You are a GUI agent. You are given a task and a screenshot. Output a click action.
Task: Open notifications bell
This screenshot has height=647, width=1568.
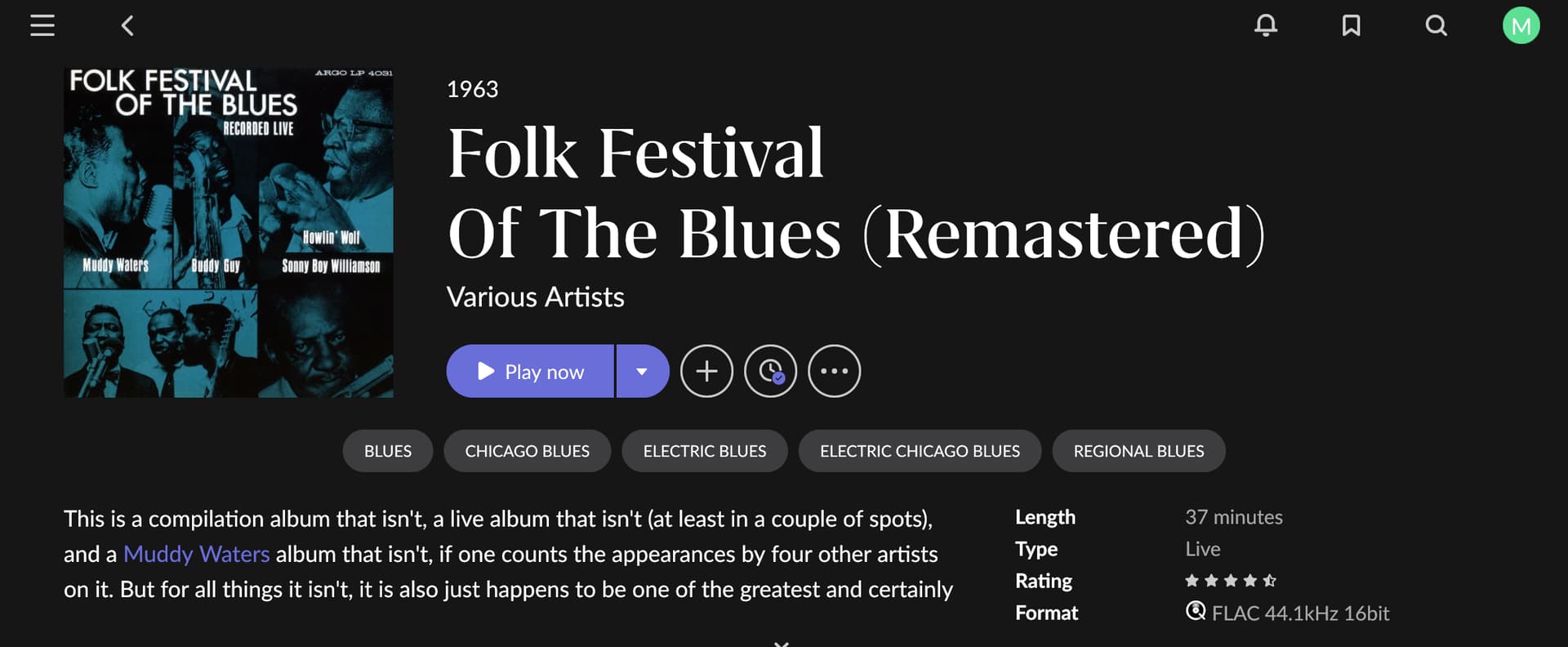(x=1266, y=26)
